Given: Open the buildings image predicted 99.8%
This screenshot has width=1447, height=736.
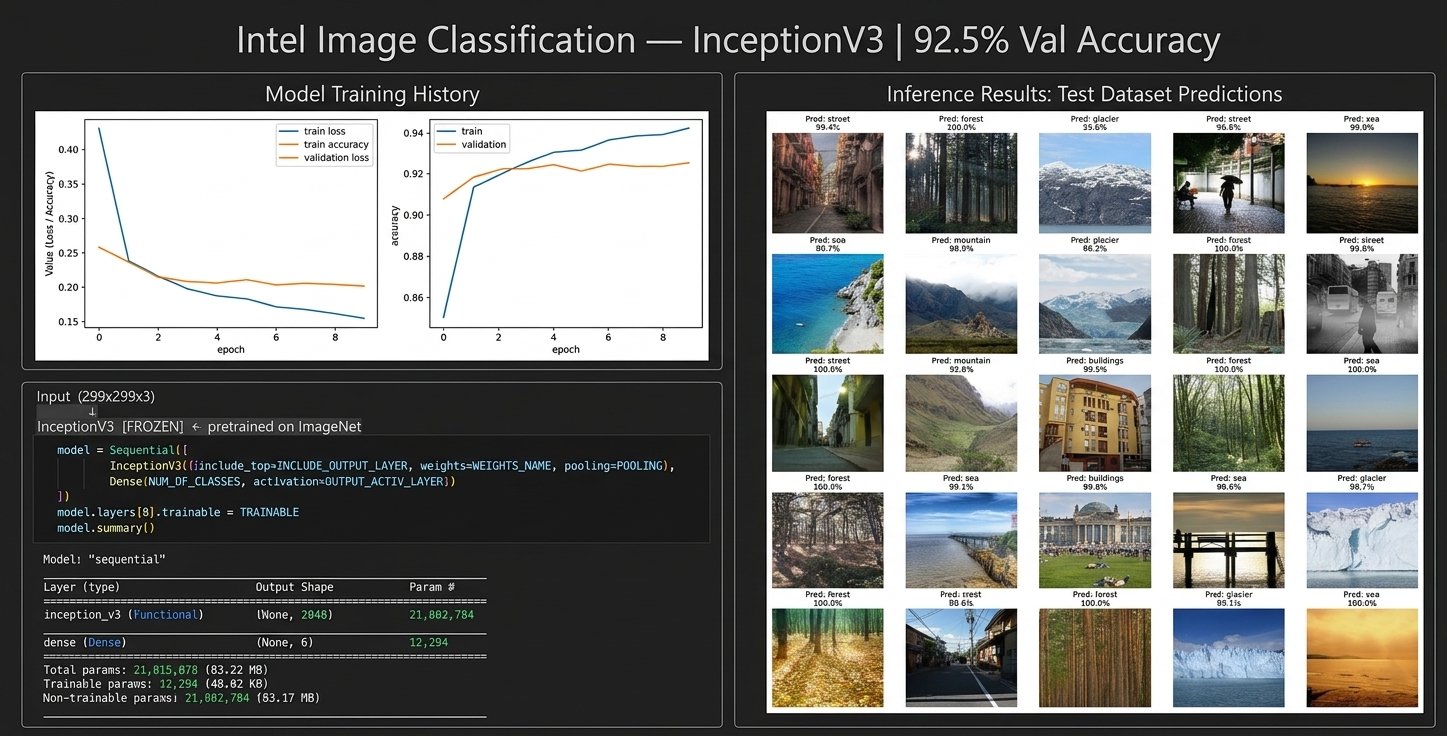Looking at the screenshot, I should (x=1095, y=540).
